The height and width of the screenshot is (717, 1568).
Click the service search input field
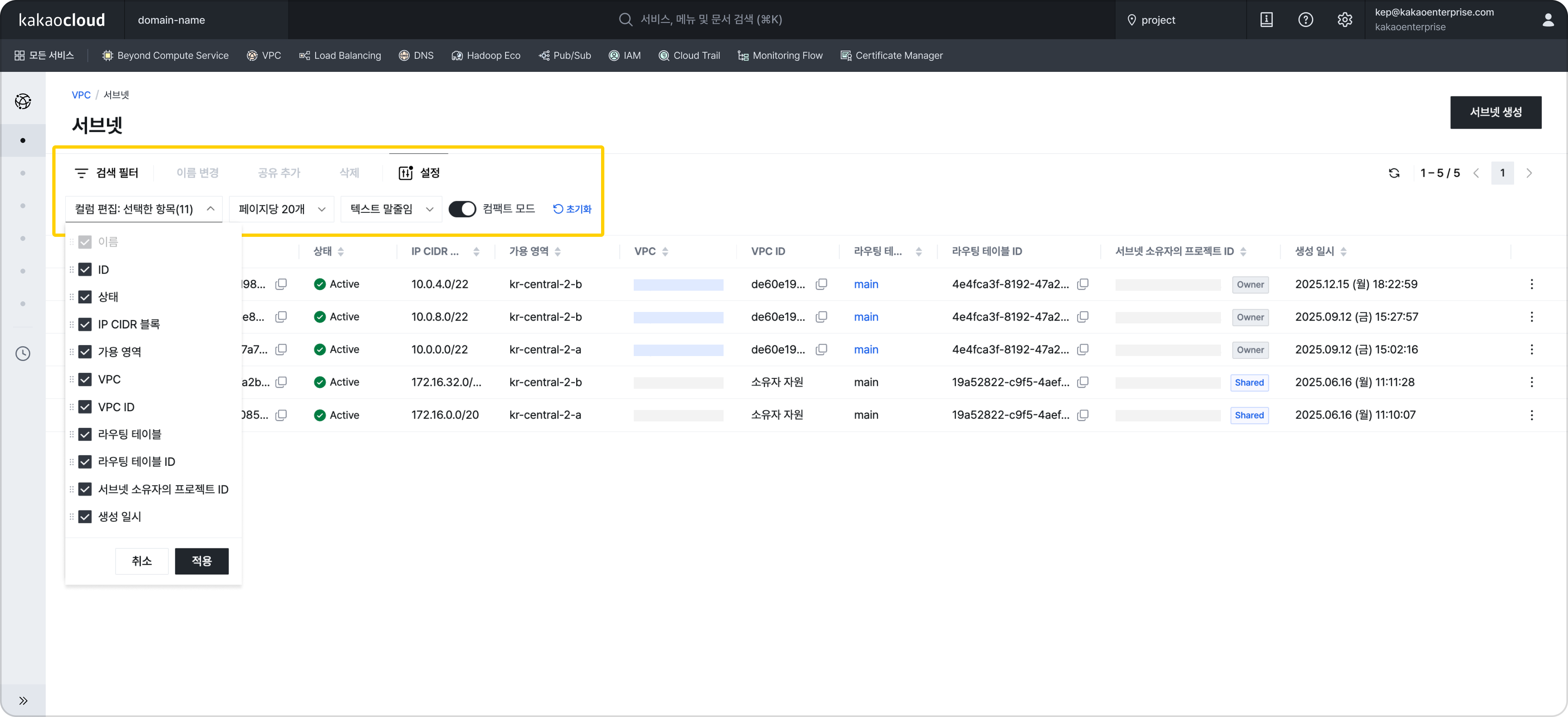tap(710, 20)
